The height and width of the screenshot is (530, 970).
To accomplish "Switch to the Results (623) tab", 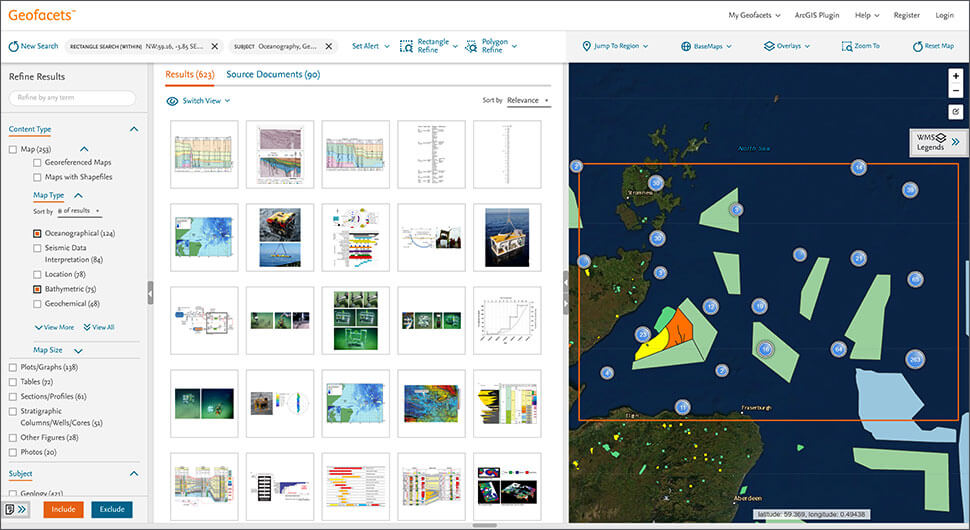I will pos(189,74).
